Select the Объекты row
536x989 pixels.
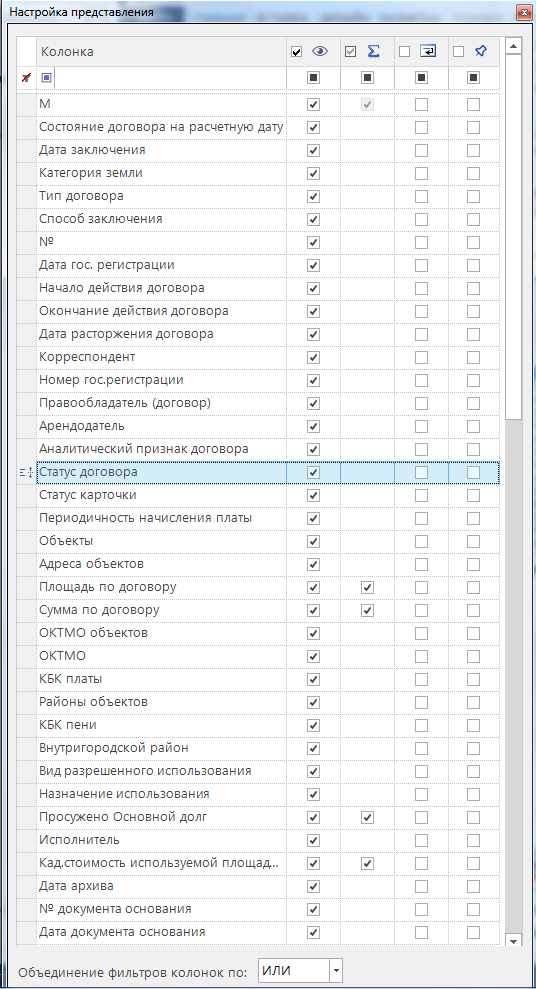click(x=268, y=541)
